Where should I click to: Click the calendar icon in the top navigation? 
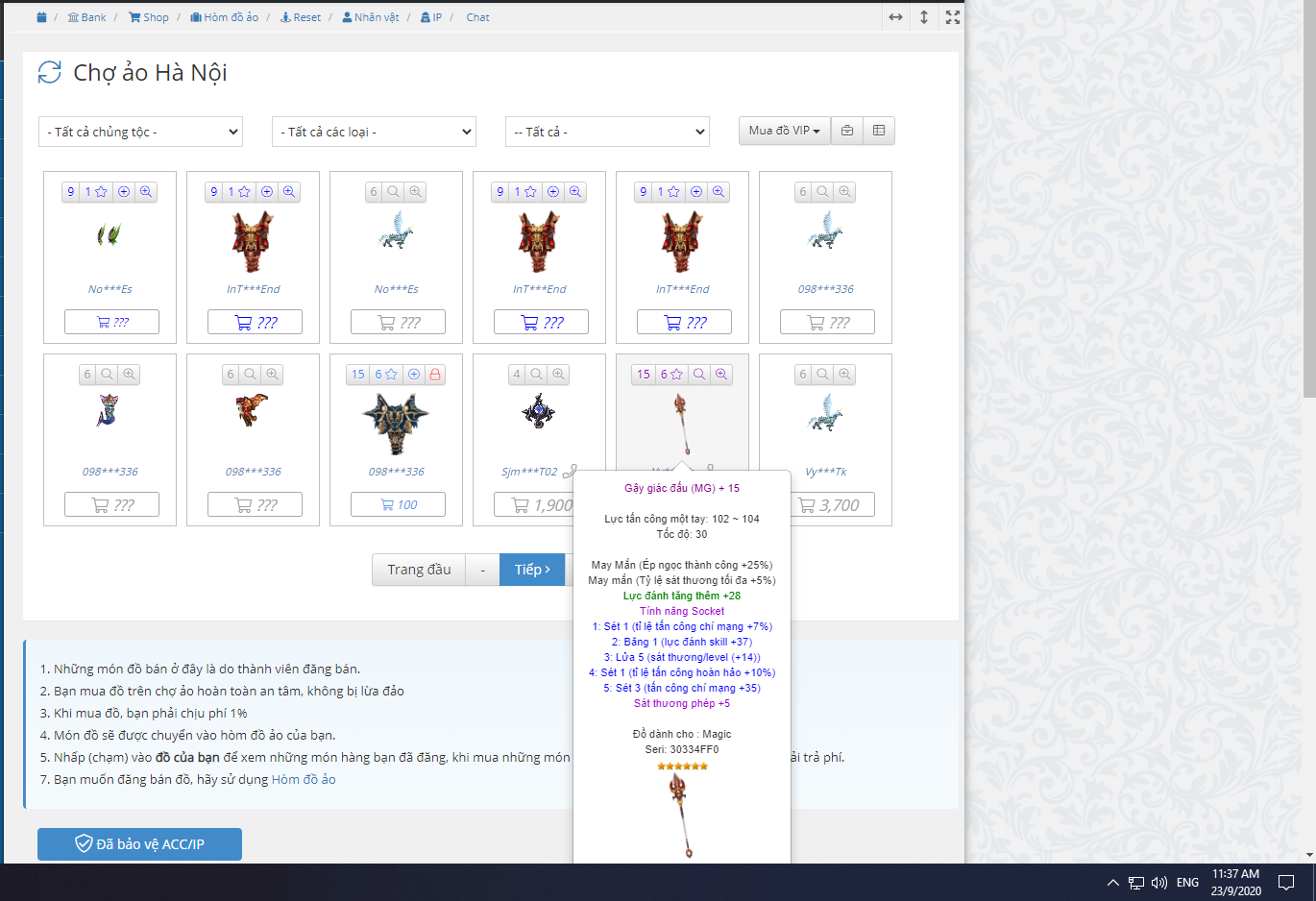(x=41, y=17)
